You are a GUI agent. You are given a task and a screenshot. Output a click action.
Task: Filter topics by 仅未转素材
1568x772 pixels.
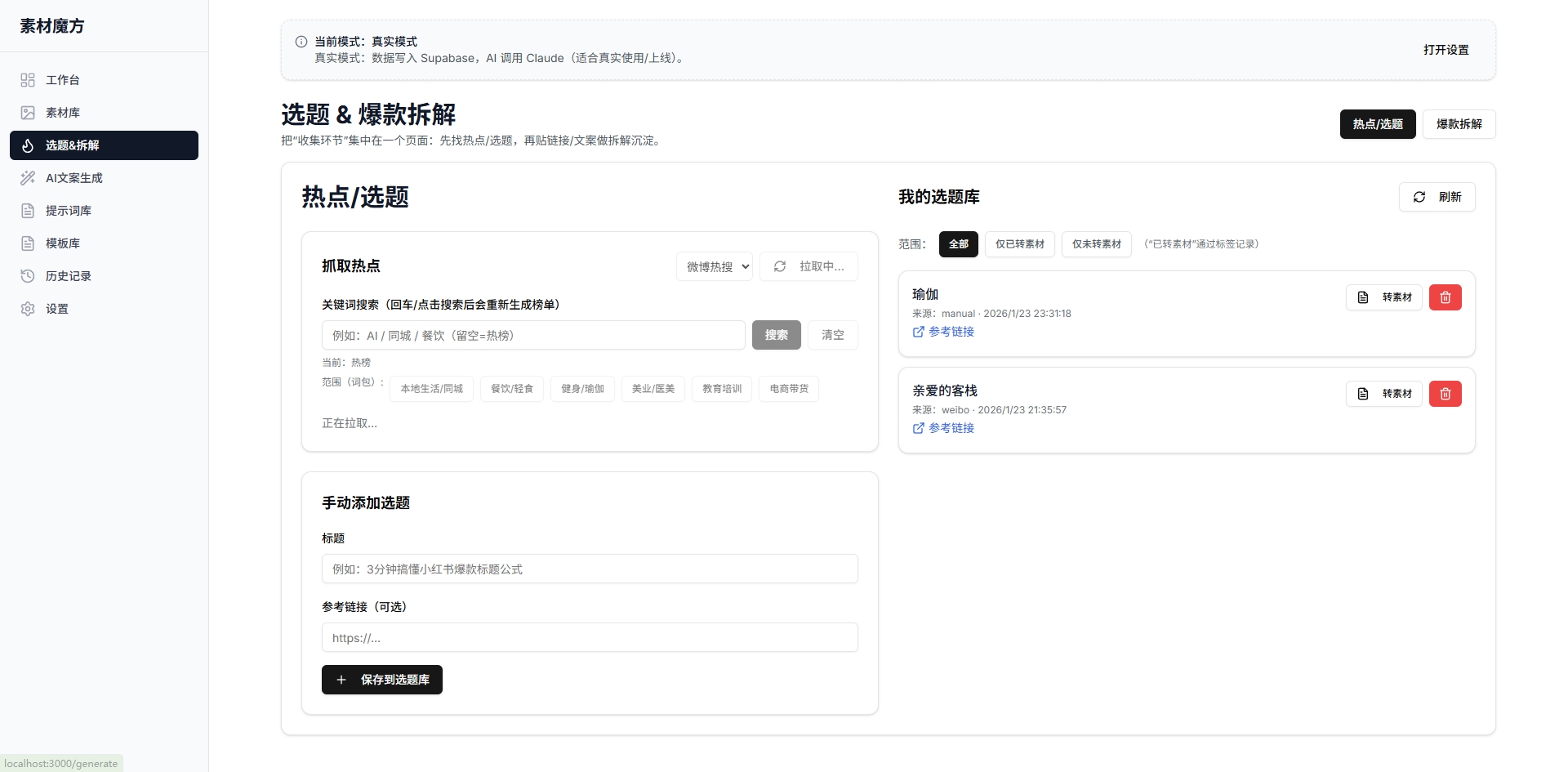pos(1096,243)
